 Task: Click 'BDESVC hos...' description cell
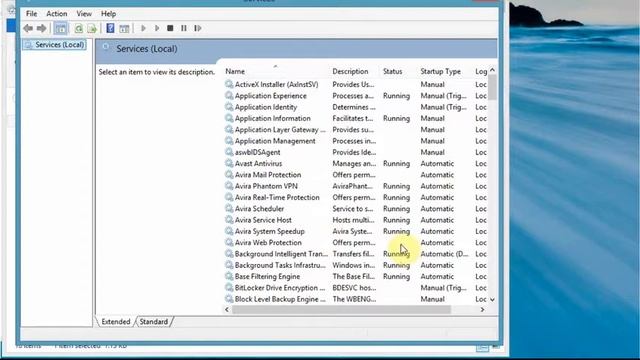[354, 288]
